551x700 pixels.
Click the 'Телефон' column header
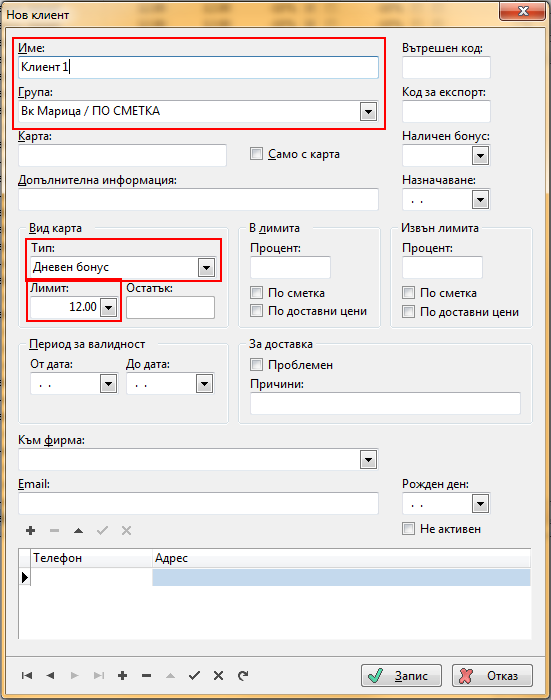92,558
